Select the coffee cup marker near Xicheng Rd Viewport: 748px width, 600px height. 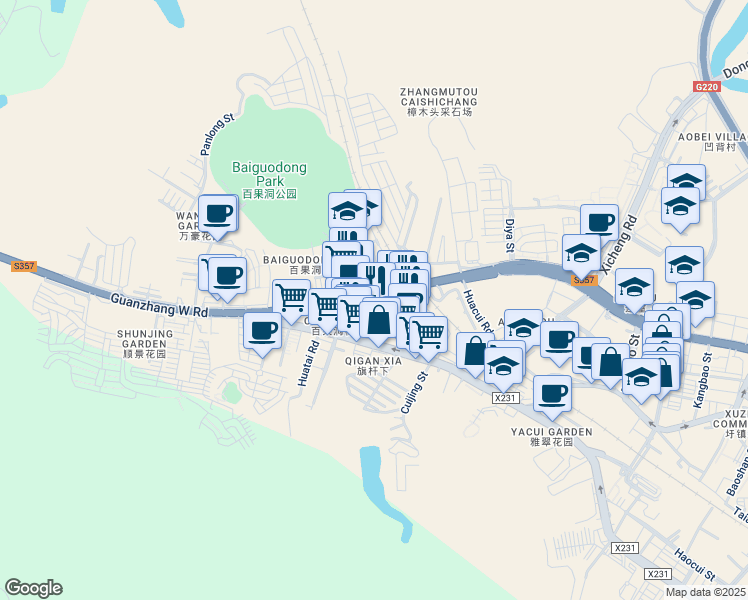click(600, 223)
